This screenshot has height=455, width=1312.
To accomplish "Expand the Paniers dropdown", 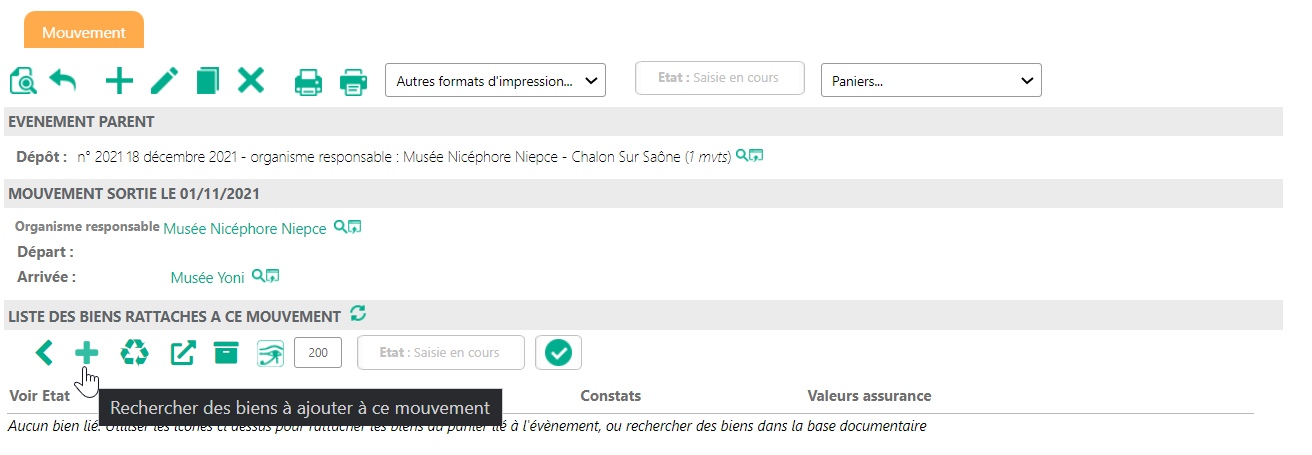I will [x=931, y=80].
